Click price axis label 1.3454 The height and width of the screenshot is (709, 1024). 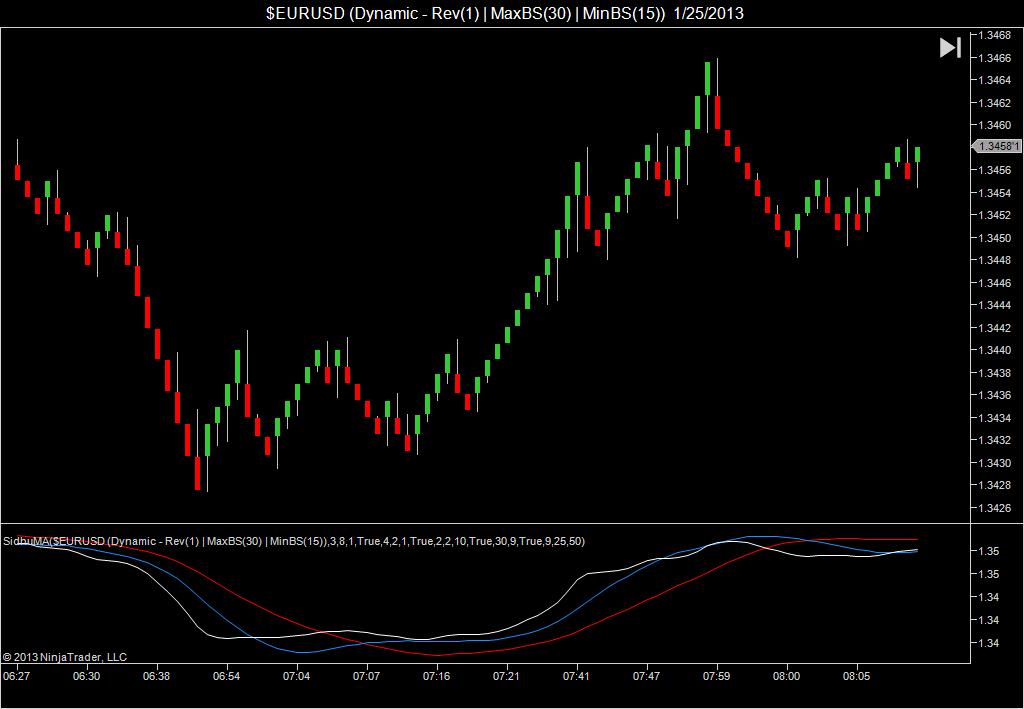[995, 193]
